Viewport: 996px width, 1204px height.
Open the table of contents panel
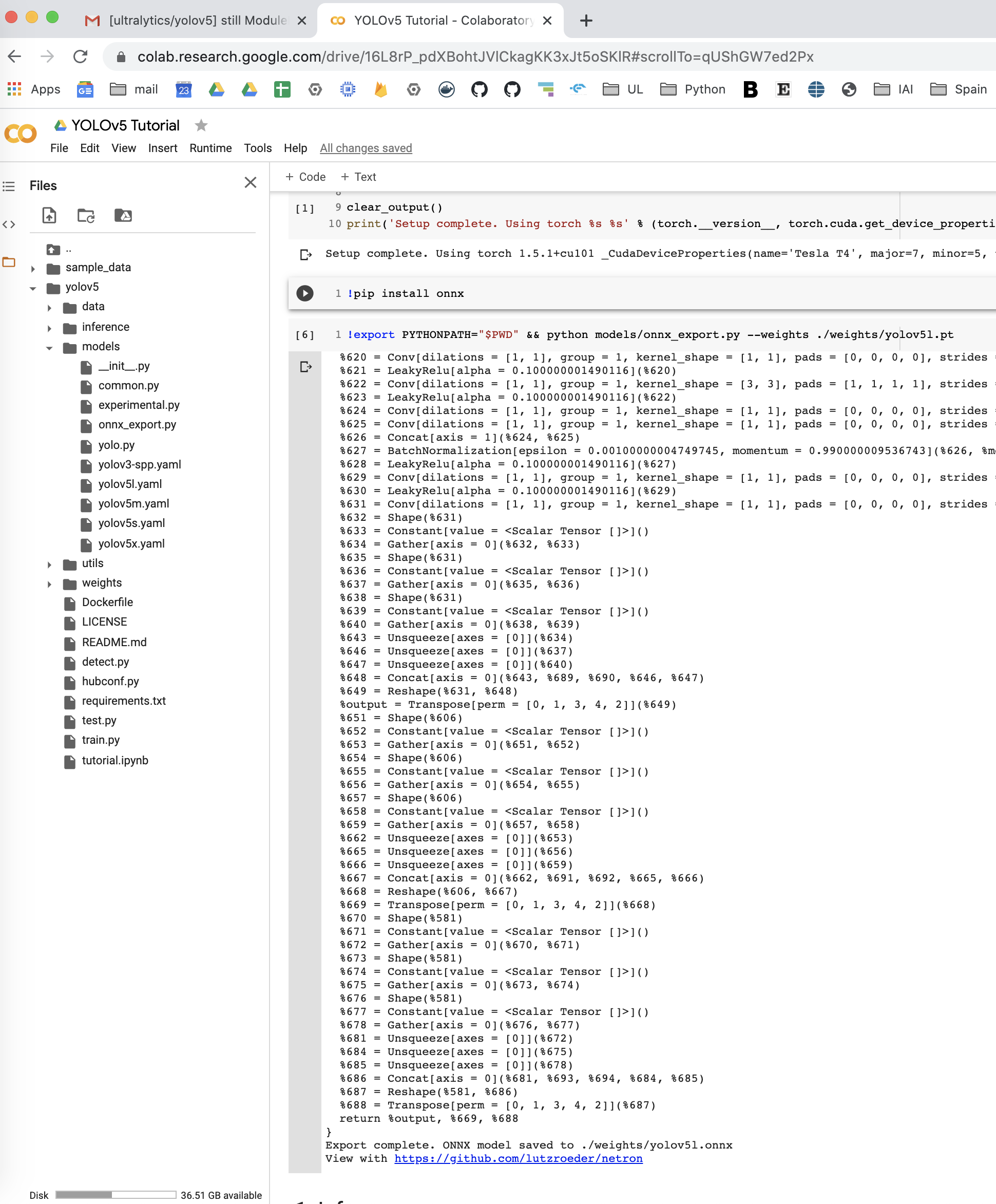[9, 186]
